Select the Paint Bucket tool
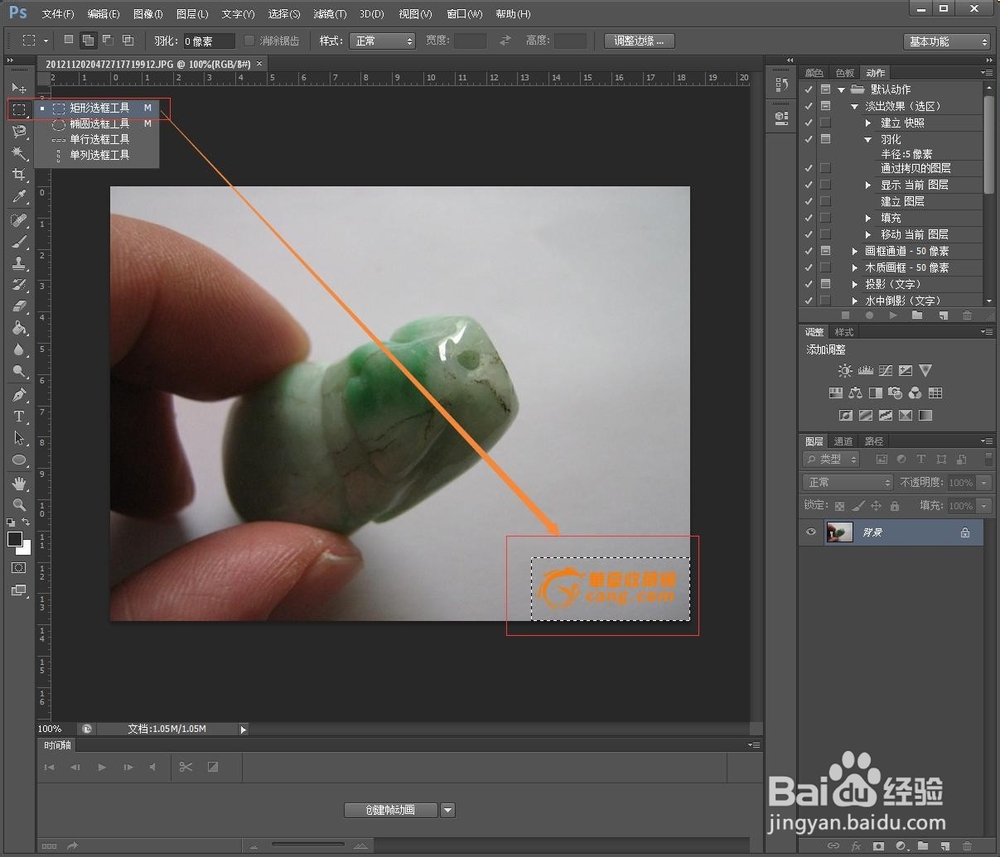The height and width of the screenshot is (857, 1000). 18,328
